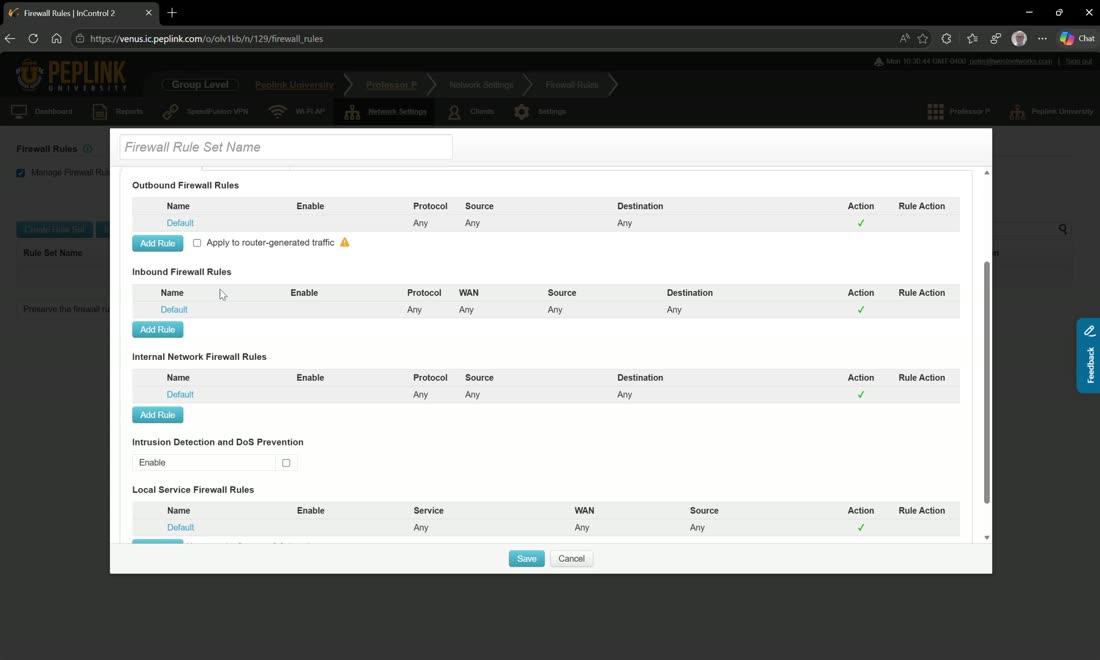This screenshot has width=1100, height=660.
Task: Click the Wi-Fi AP signal icon
Action: (x=278, y=112)
